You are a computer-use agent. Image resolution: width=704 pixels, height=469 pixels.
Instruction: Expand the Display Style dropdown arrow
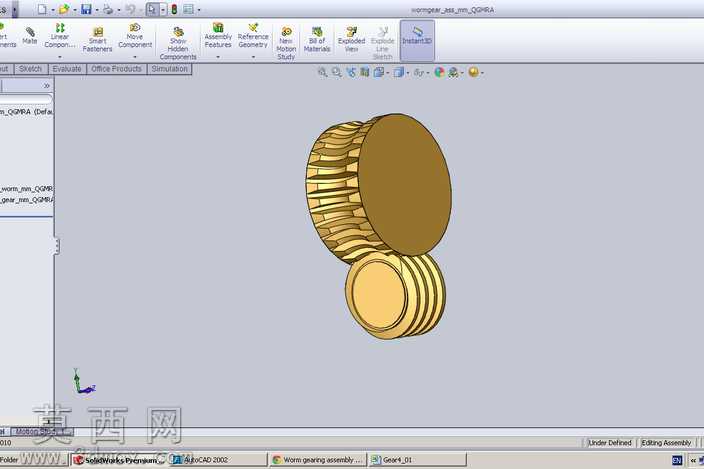pos(407,73)
